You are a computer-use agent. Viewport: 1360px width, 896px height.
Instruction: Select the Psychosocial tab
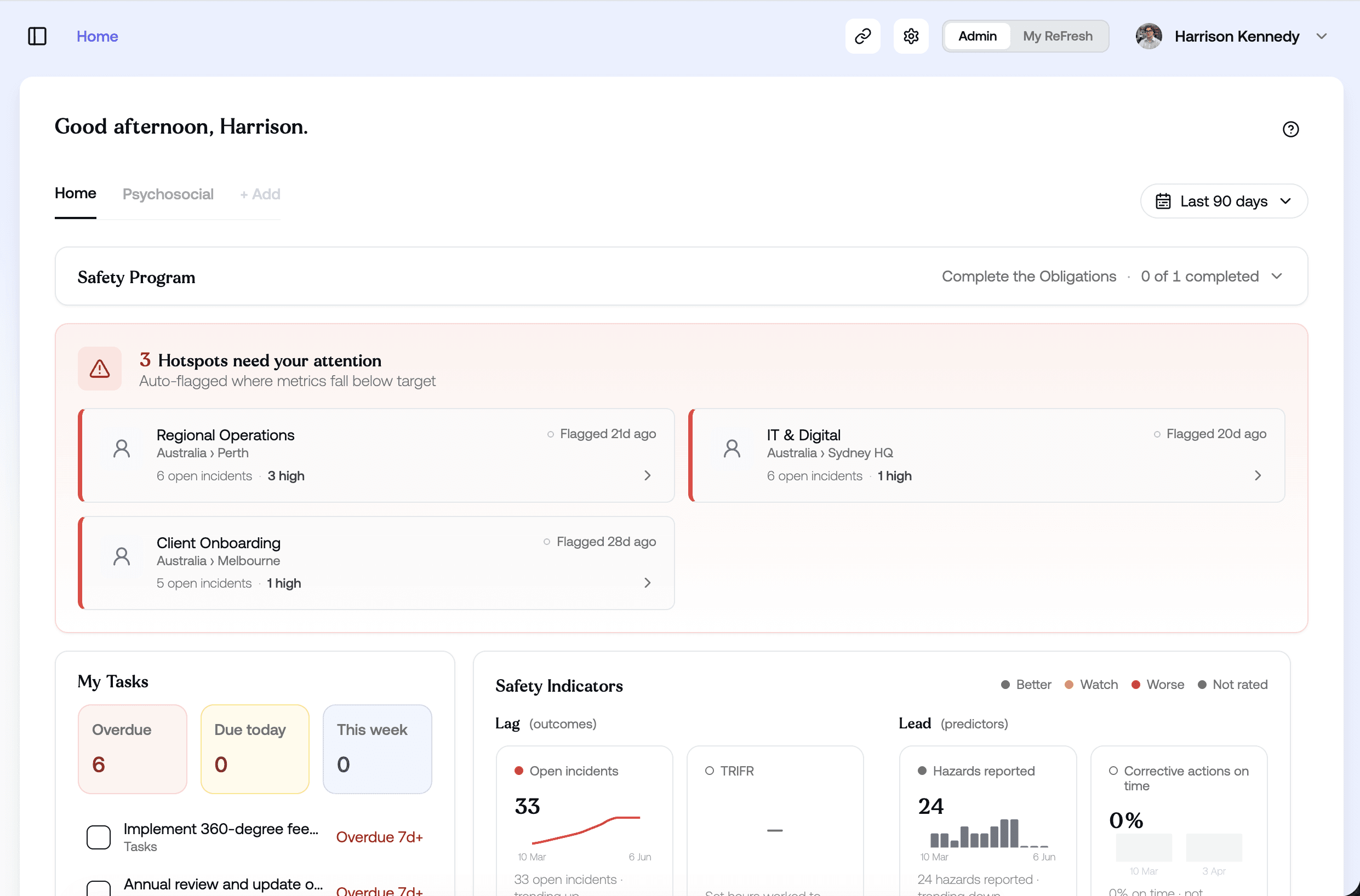pos(168,194)
